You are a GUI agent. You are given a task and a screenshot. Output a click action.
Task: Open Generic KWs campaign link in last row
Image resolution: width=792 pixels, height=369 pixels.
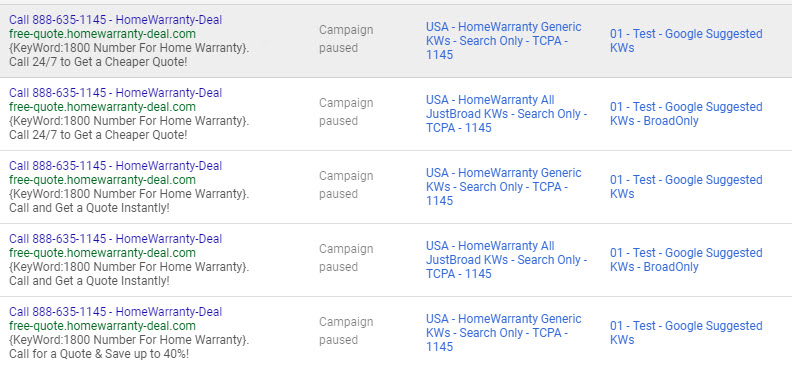504,333
